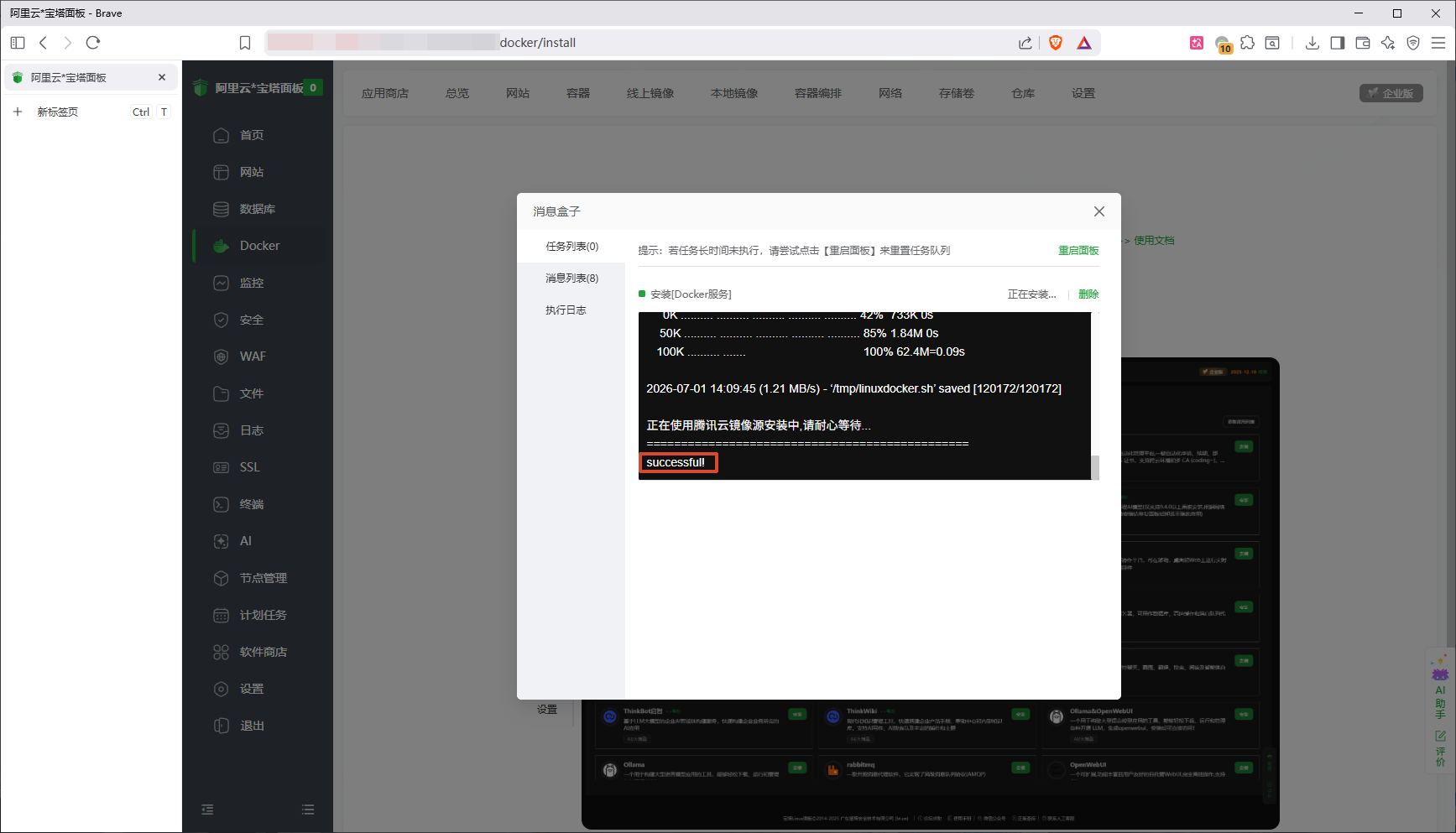Click the 评价 feedback widget
Screen dimensions: 1456x833
[1440, 748]
